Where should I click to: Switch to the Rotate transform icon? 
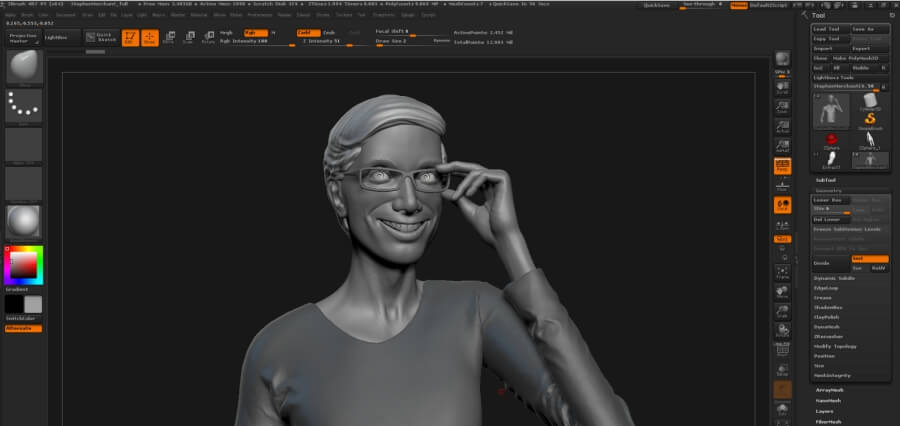coord(208,38)
